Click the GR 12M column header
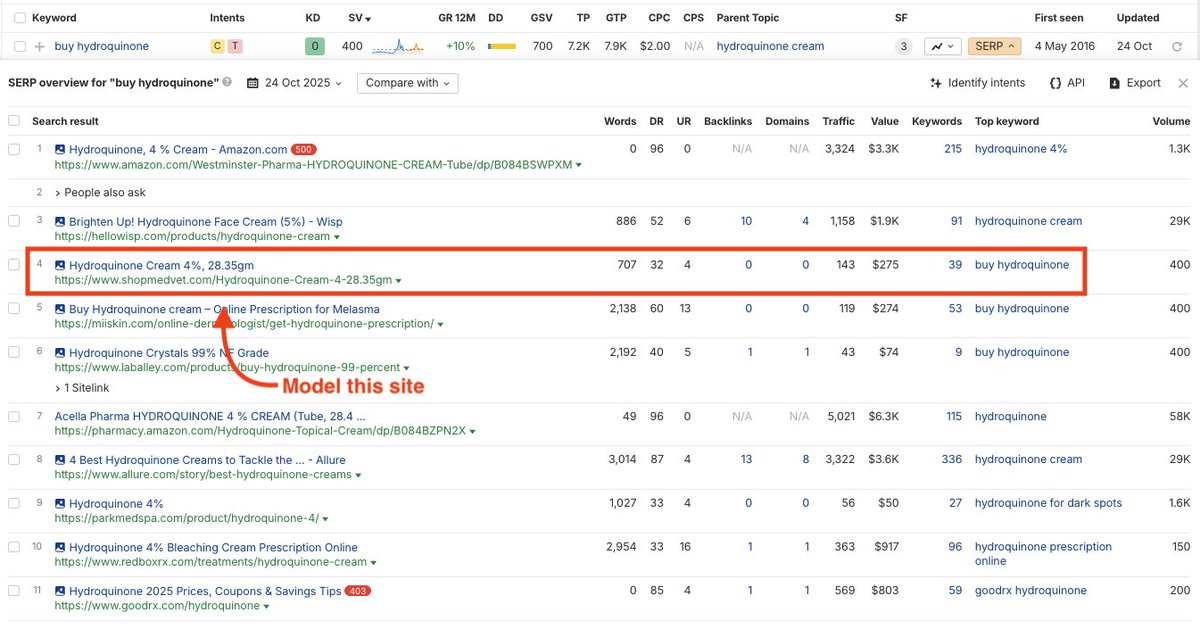 457,18
